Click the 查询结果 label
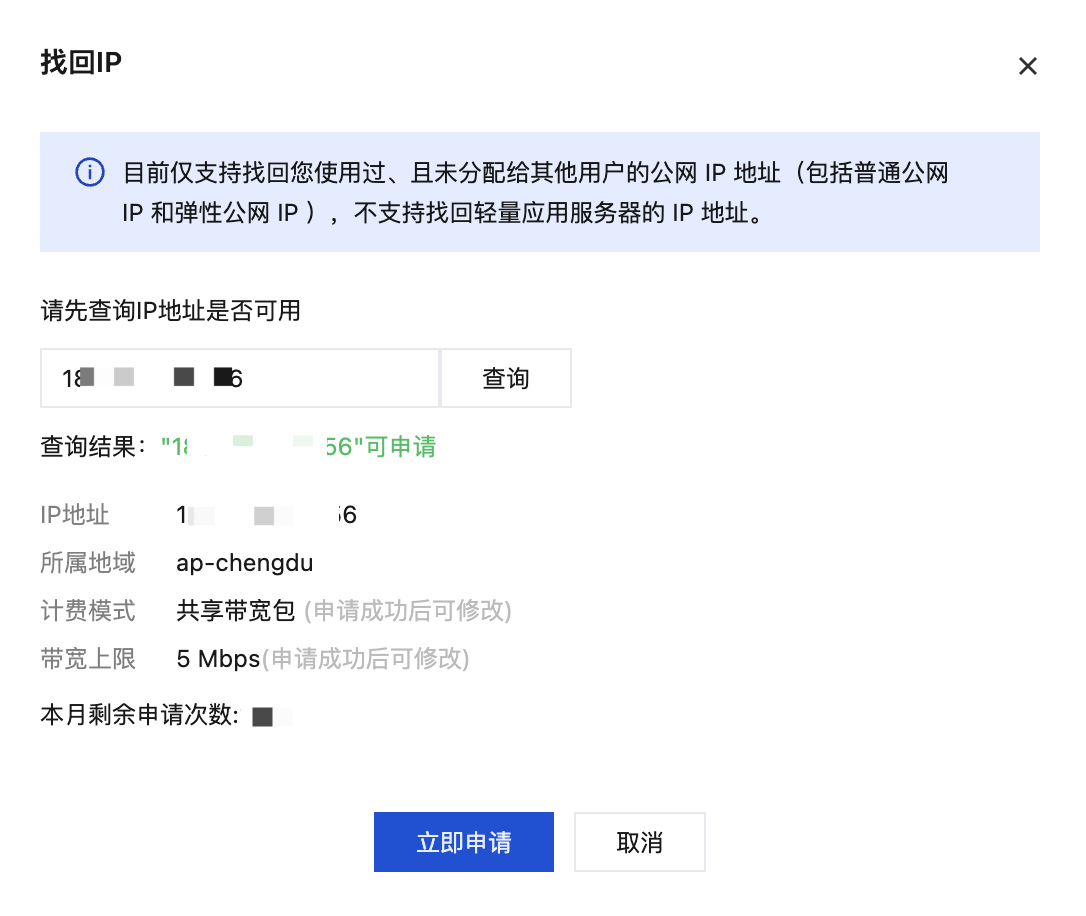1086x916 pixels. click(94, 447)
